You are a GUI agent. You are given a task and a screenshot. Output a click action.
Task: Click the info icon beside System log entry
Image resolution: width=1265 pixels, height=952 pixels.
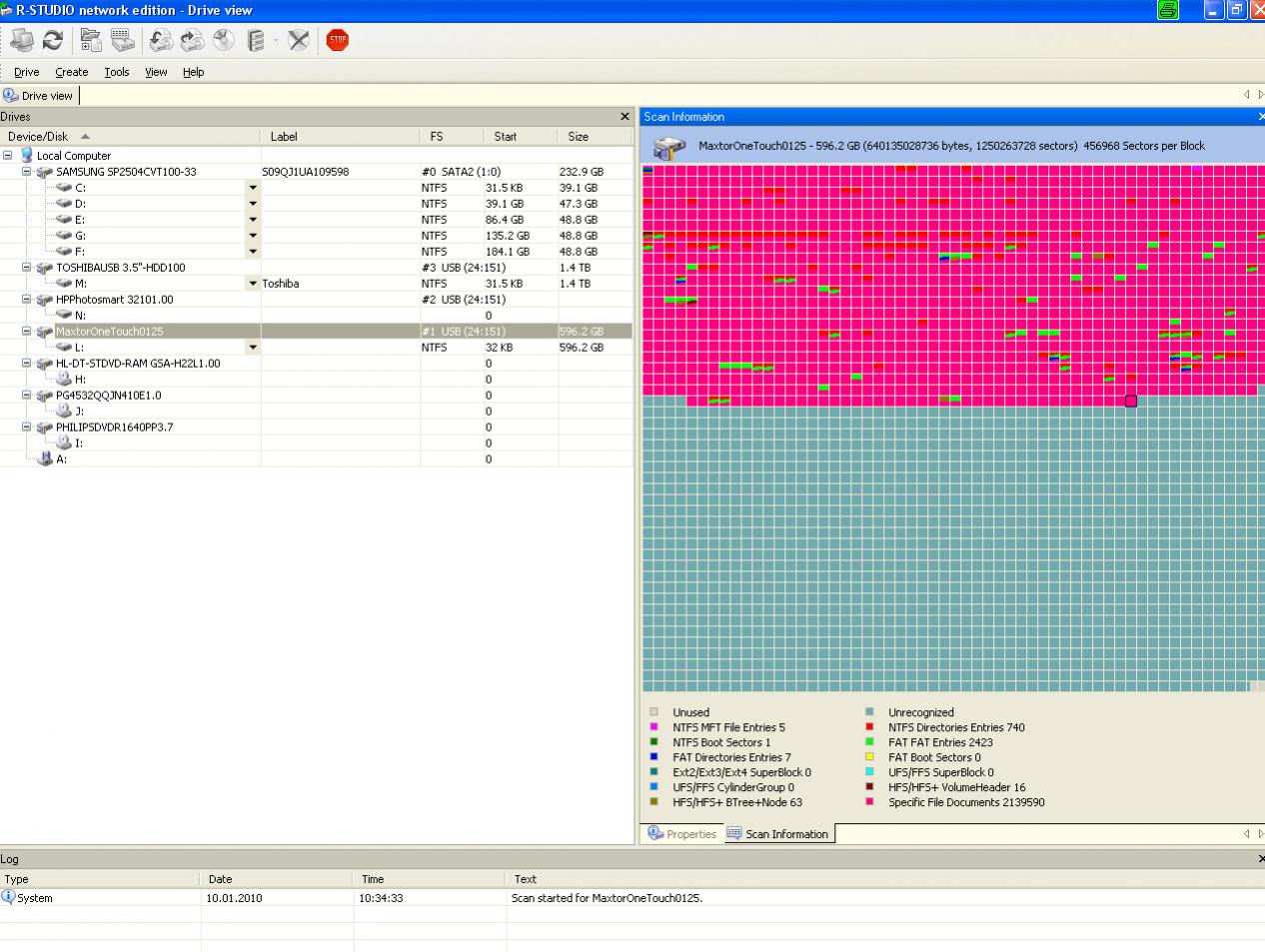coord(9,897)
